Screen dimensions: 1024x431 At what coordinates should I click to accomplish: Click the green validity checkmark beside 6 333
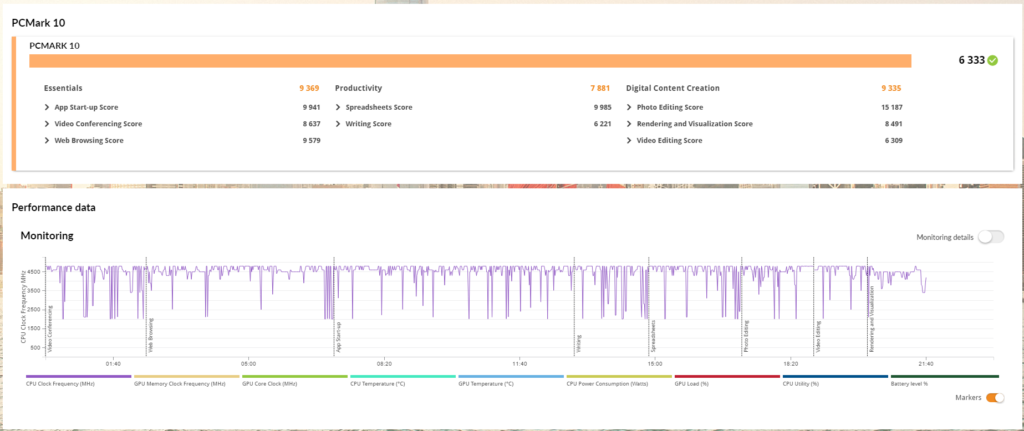tap(993, 61)
